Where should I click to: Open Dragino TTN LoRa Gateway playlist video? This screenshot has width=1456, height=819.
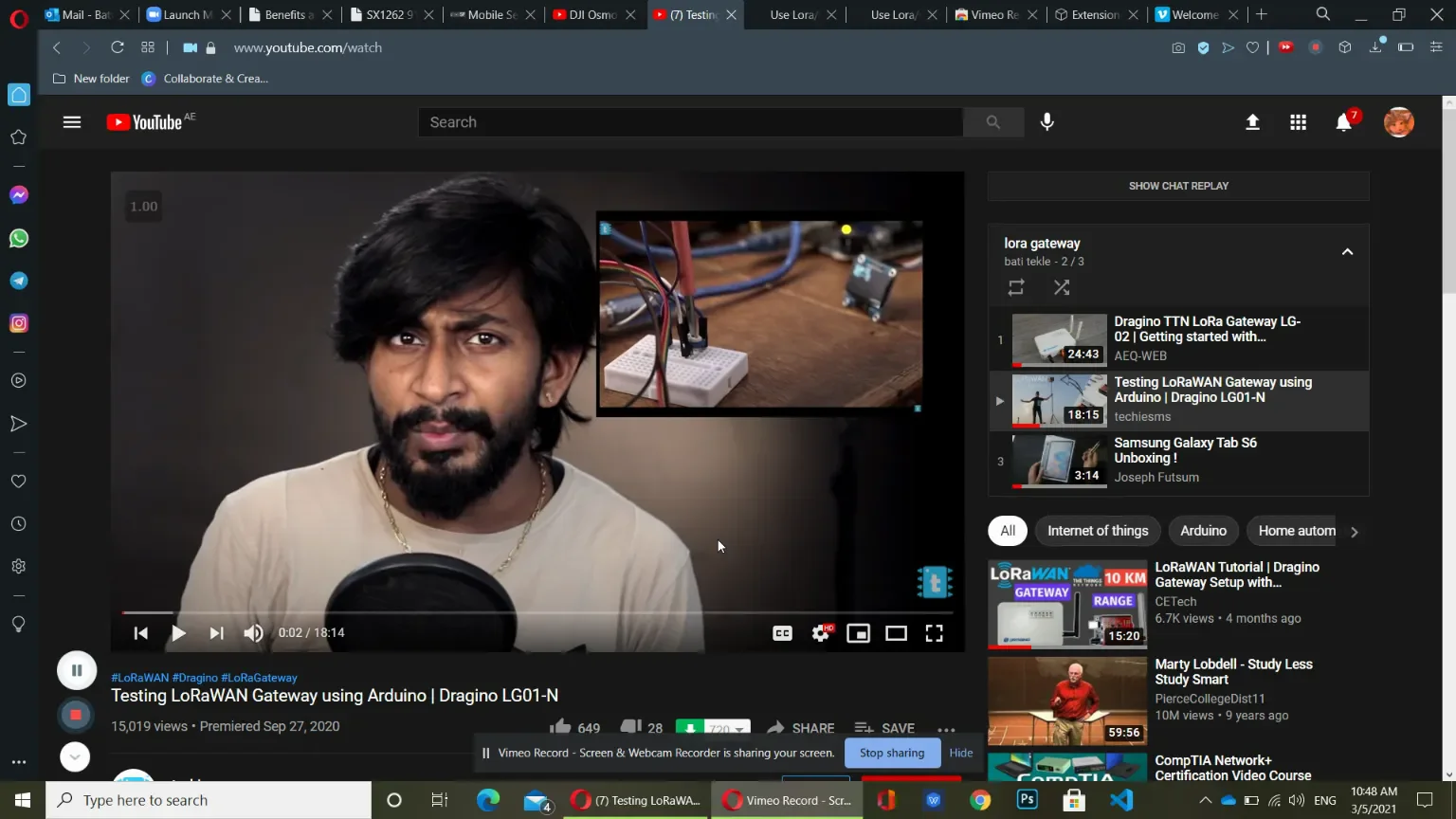pos(1179,339)
